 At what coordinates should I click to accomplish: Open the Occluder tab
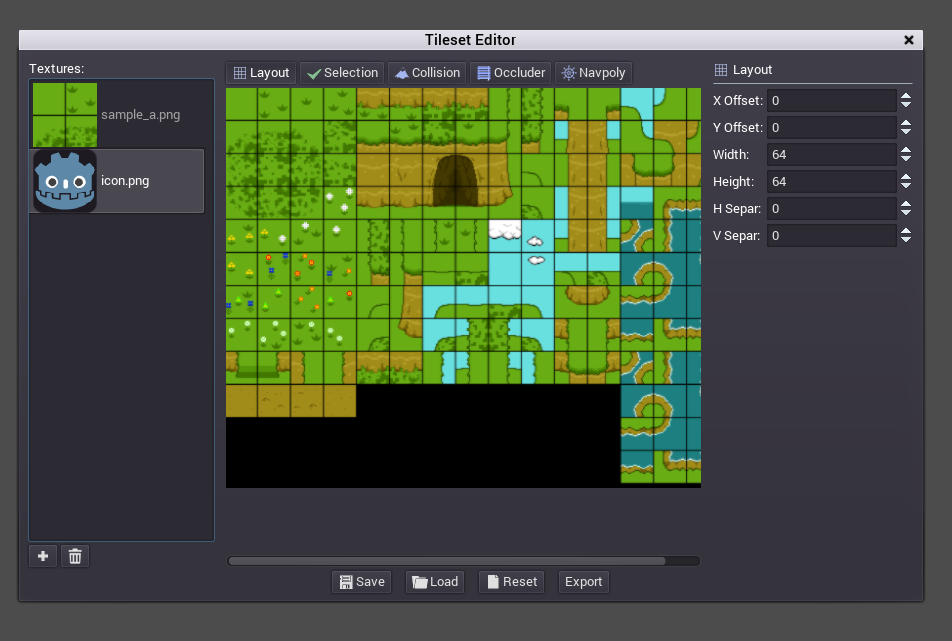pyautogui.click(x=510, y=73)
